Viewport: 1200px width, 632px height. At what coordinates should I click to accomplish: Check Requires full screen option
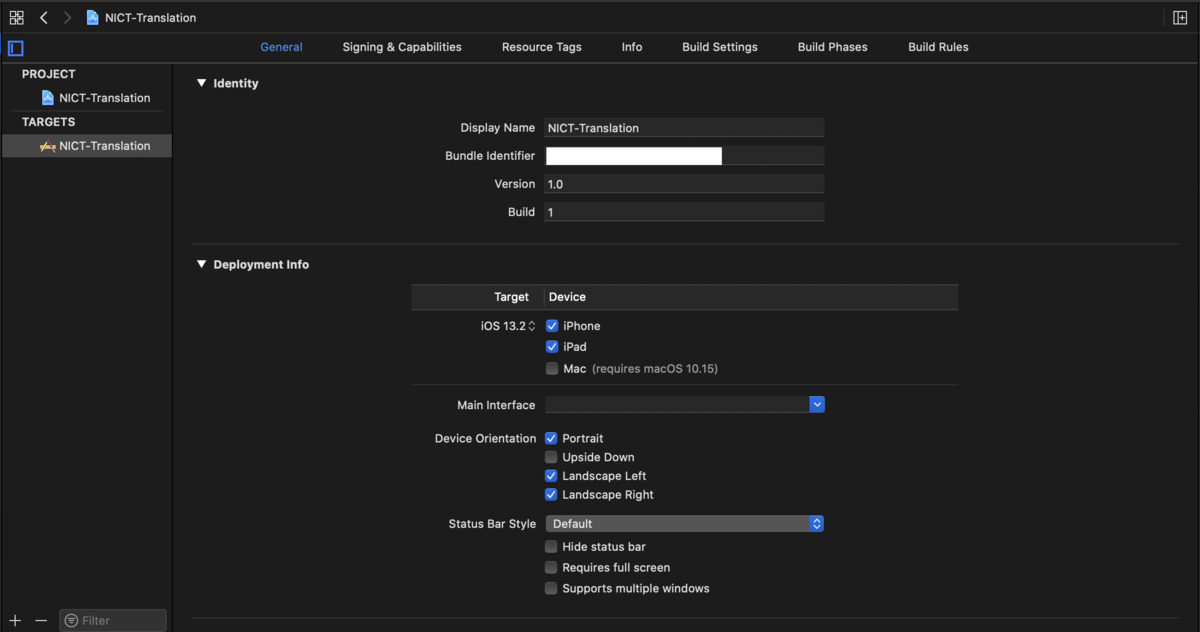(551, 568)
